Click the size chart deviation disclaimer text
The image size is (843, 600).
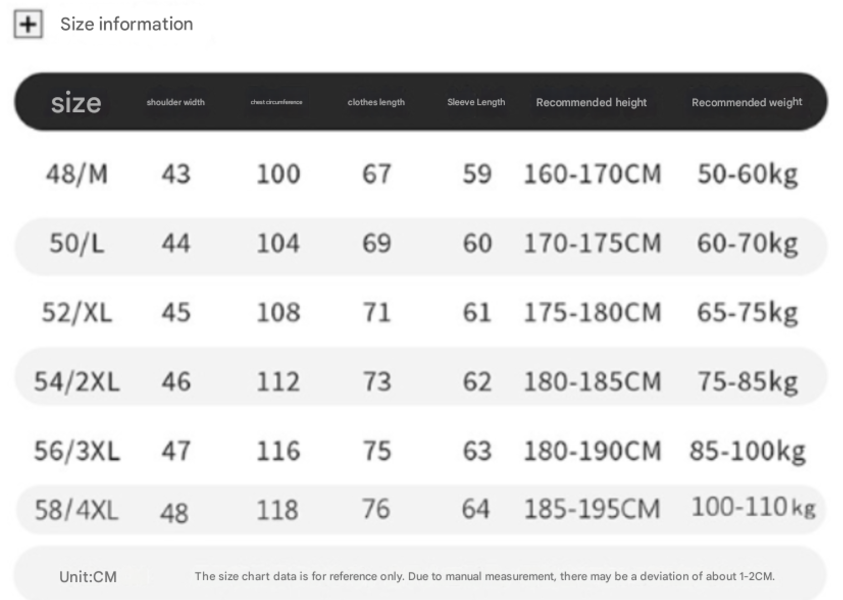coord(484,576)
